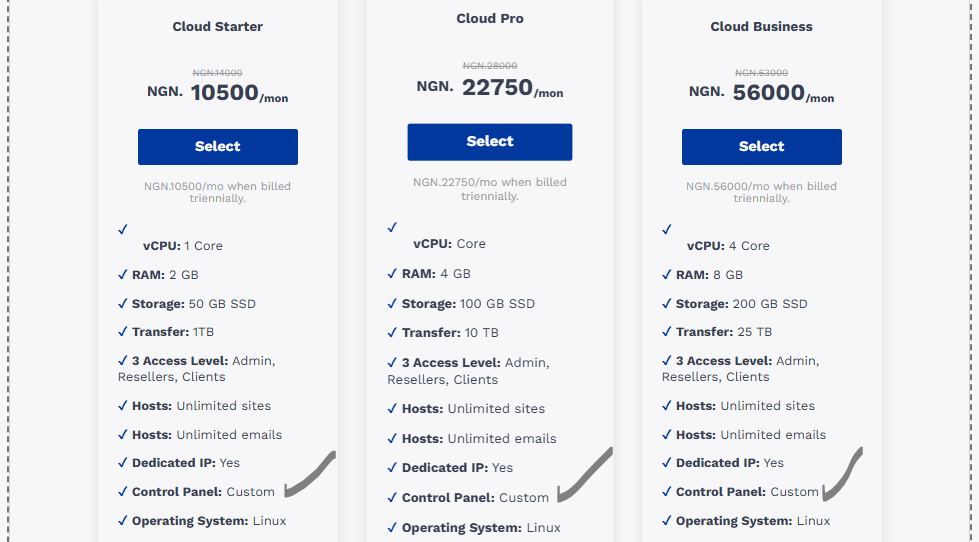This screenshot has height=542, width=979.
Task: Click the NGN.22750/mo triennial billing note
Action: [x=490, y=189]
